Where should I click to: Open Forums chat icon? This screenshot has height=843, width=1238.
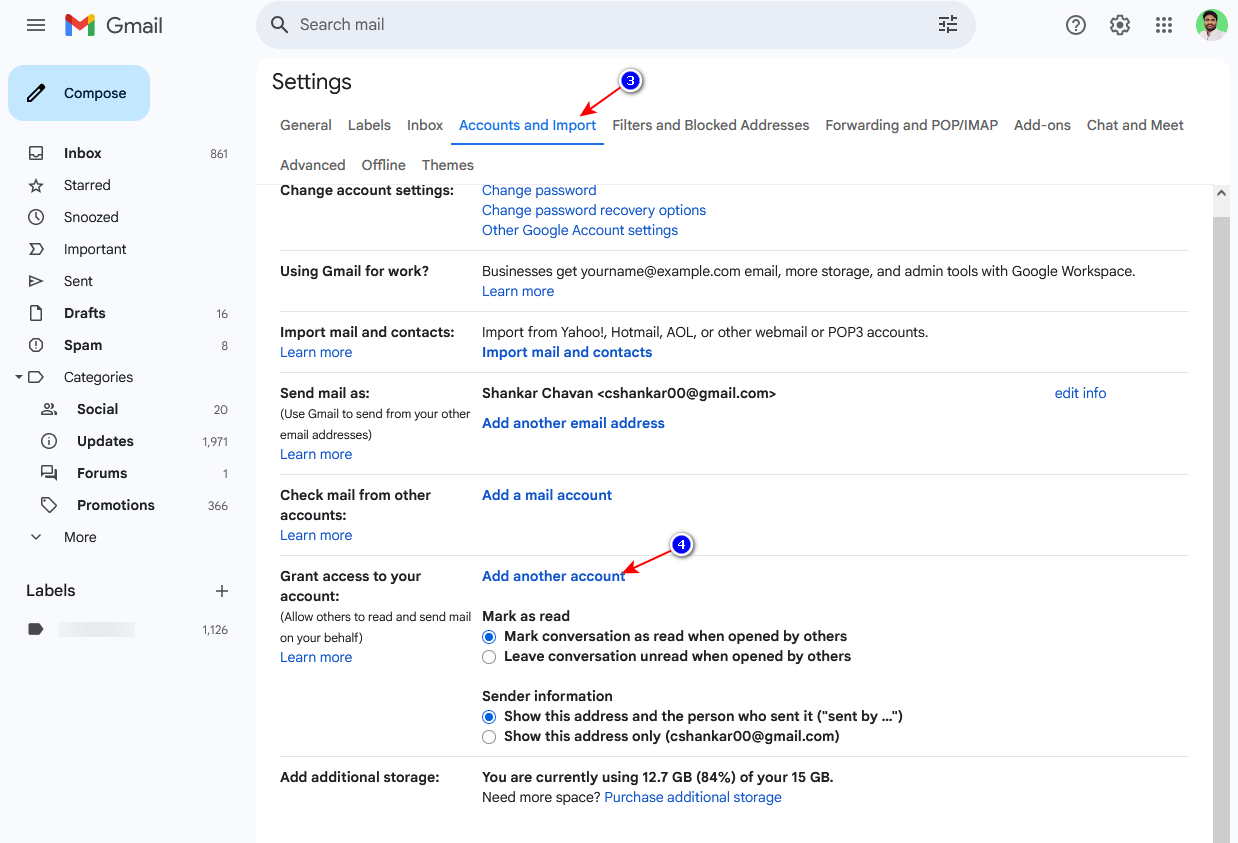point(48,473)
